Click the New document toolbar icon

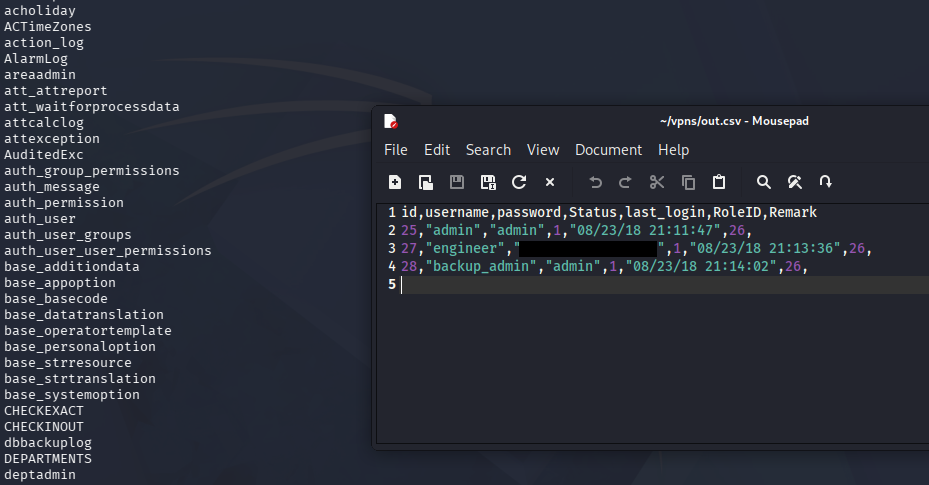pyautogui.click(x=395, y=182)
